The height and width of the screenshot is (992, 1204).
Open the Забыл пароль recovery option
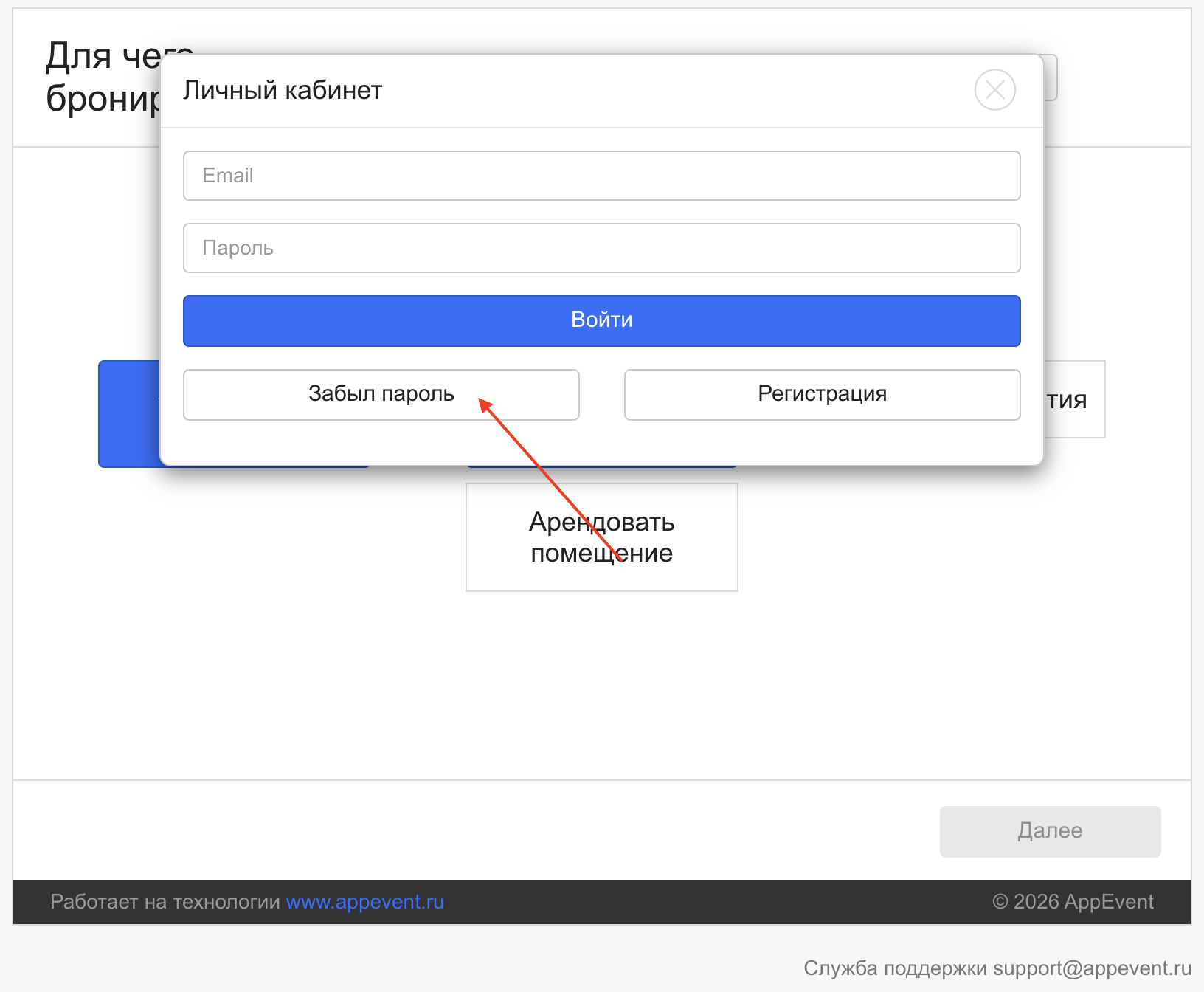(x=381, y=395)
